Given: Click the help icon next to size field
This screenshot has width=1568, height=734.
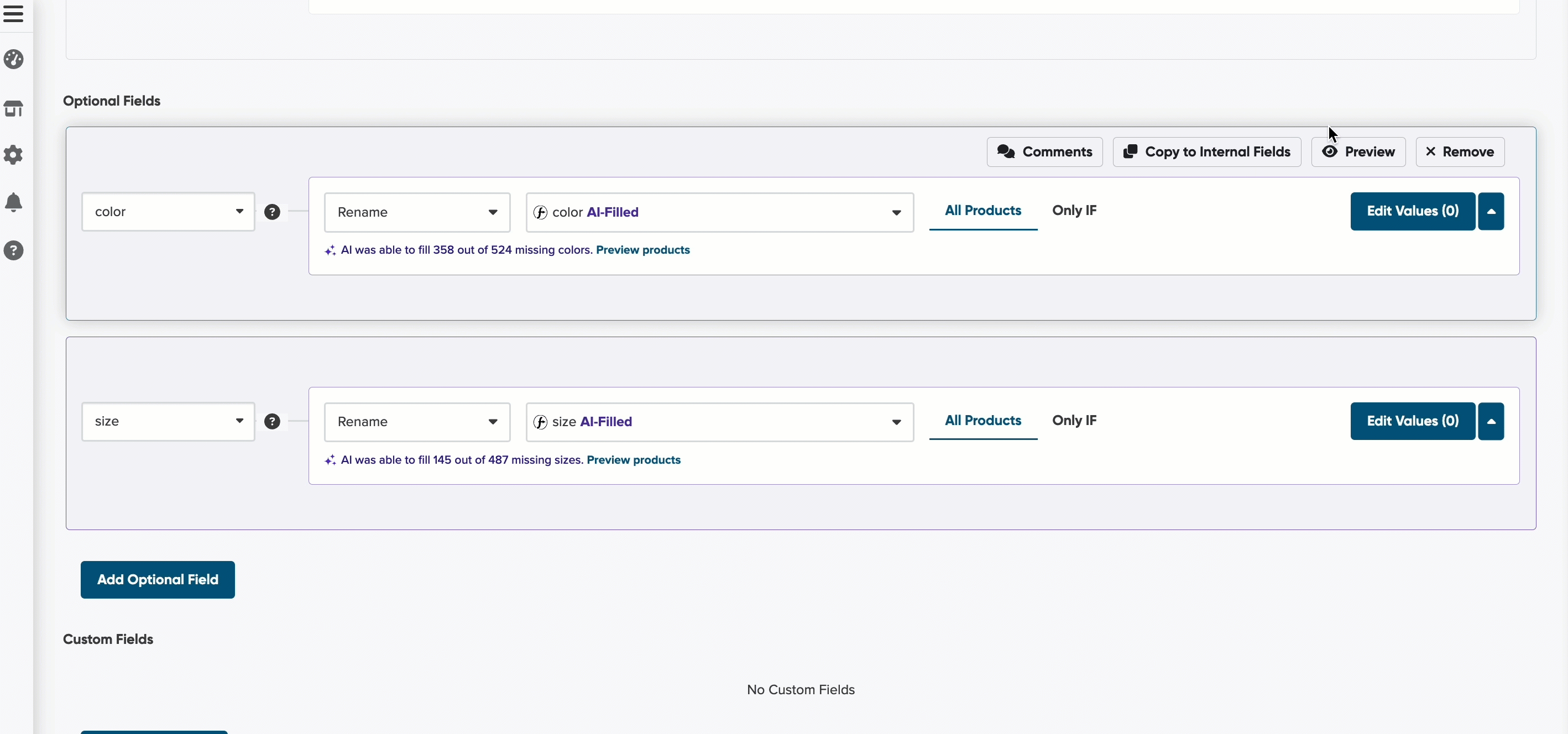Looking at the screenshot, I should click(272, 422).
